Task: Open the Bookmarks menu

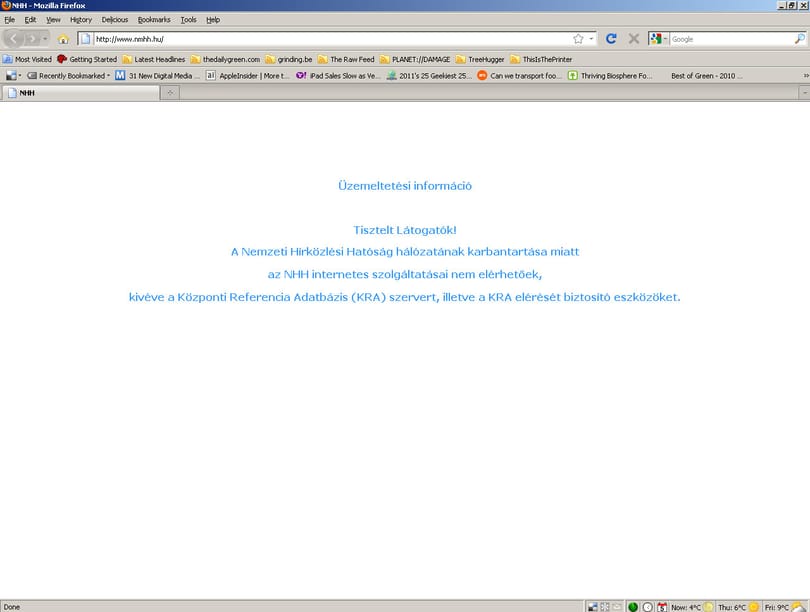Action: tap(154, 20)
